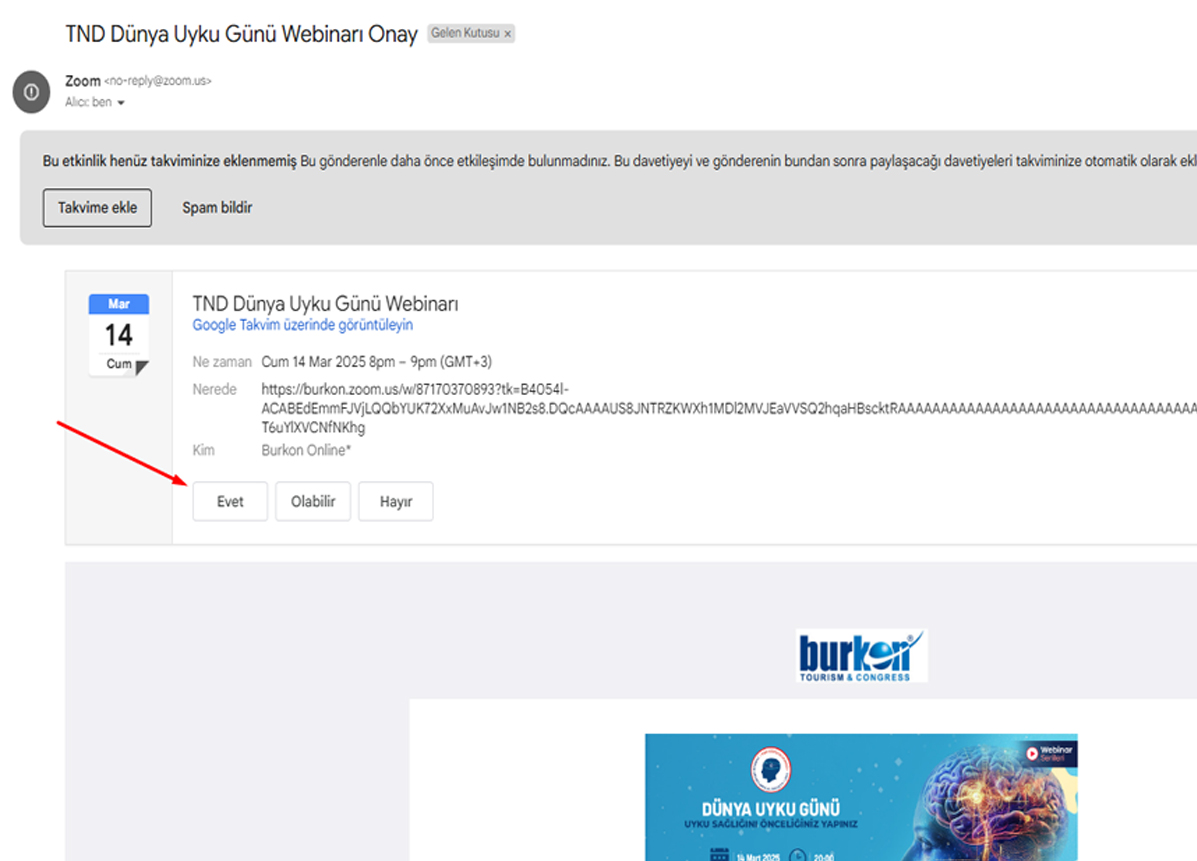Click the event title TND Dünya Uyku Günü Webinarı
The width and height of the screenshot is (1197, 861).
[325, 304]
